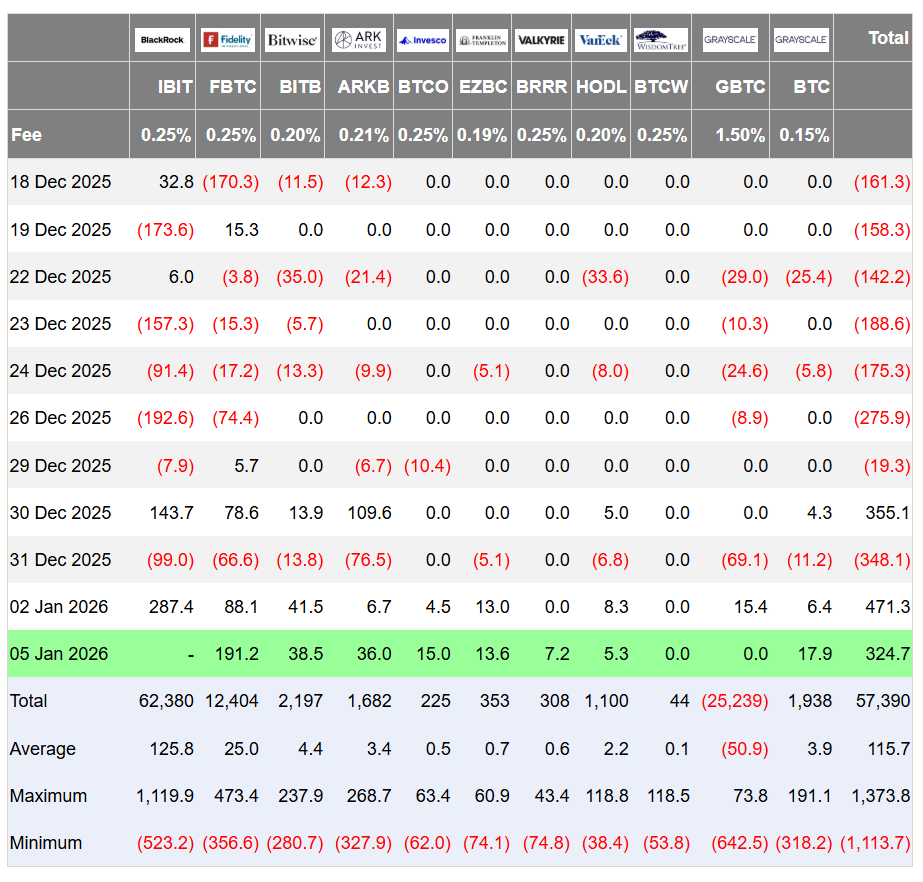Image resolution: width=923 pixels, height=882 pixels.
Task: Select the BRRR ticker header
Action: pyautogui.click(x=542, y=87)
